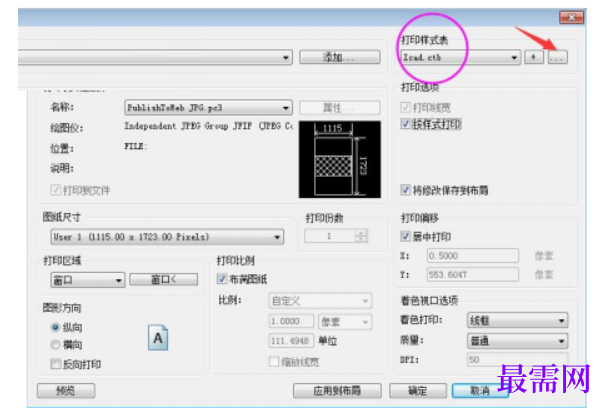Toggle 将修改保存到布局 checkbox
609x410 pixels.
[405, 190]
